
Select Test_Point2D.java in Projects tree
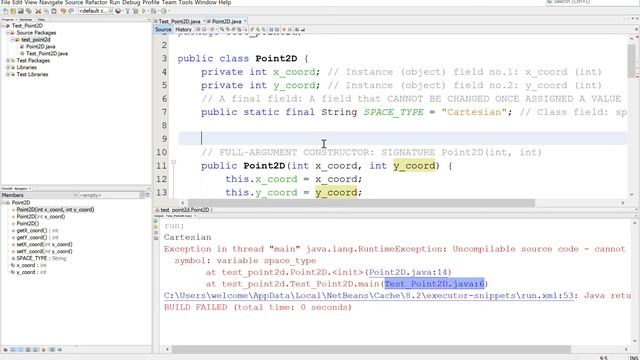pyautogui.click(x=47, y=53)
